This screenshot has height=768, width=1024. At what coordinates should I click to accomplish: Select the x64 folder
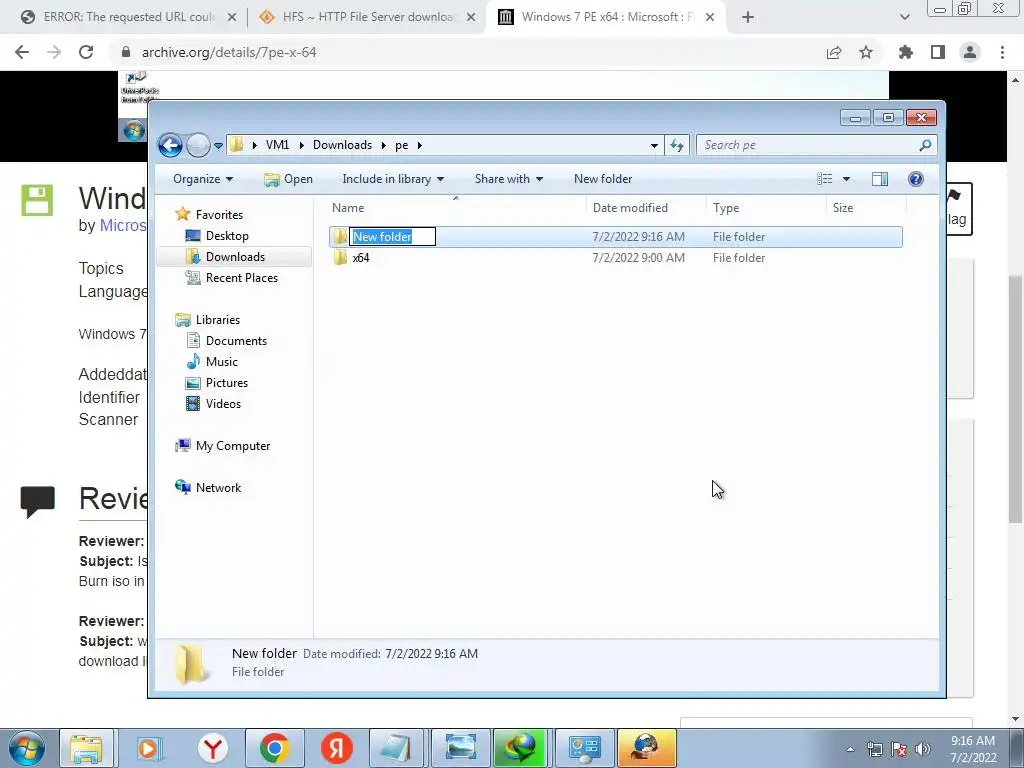tap(615, 258)
